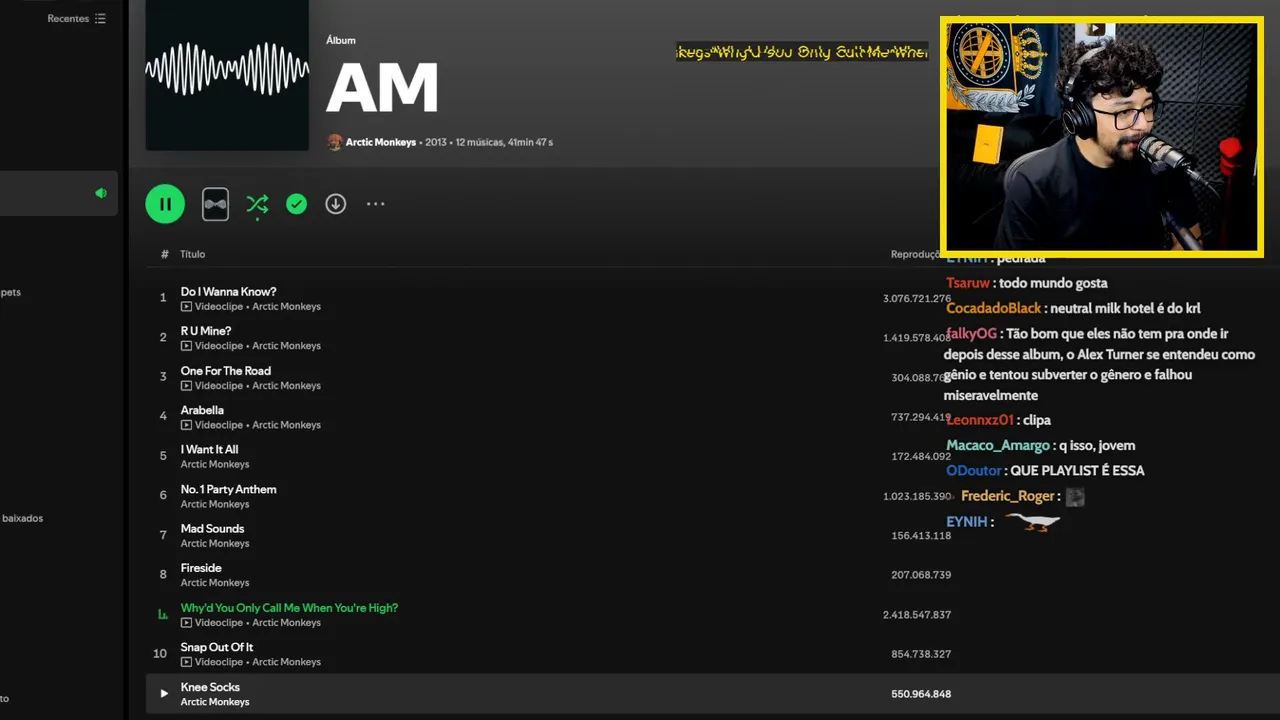Click track number 5 in the list
This screenshot has height=720, width=1280.
coord(163,456)
